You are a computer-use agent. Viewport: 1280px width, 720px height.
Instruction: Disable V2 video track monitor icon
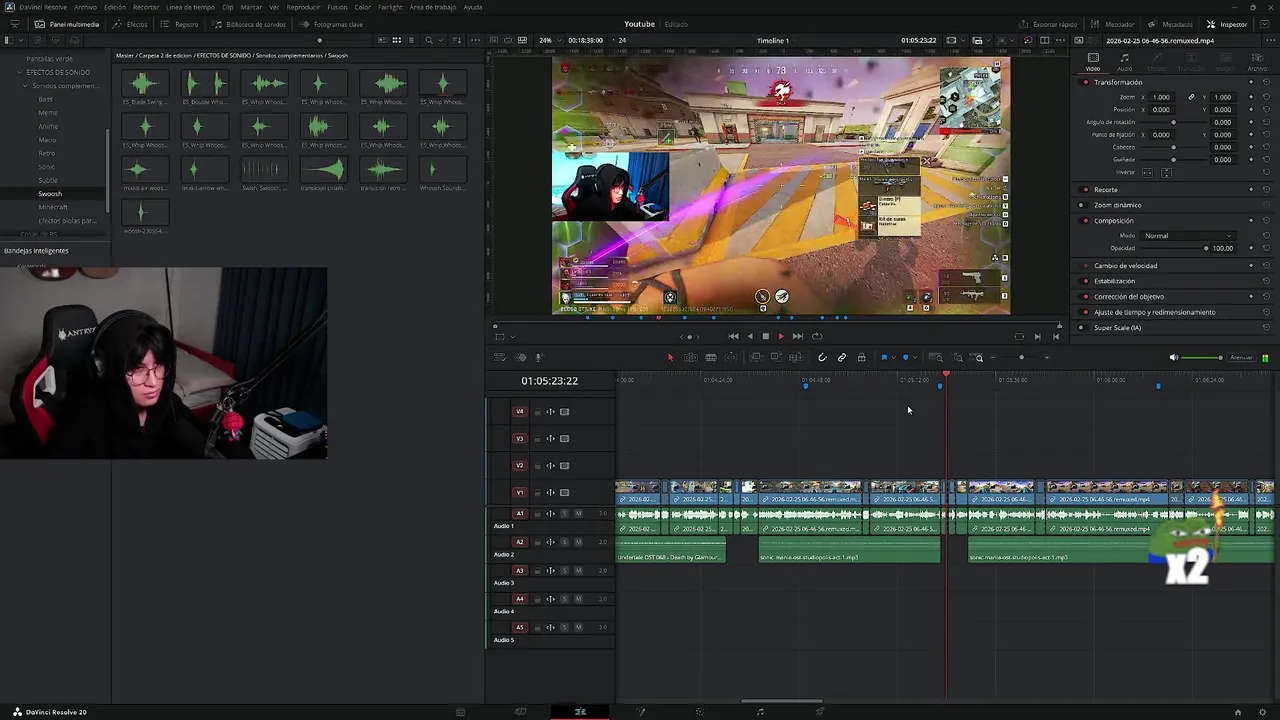point(564,466)
